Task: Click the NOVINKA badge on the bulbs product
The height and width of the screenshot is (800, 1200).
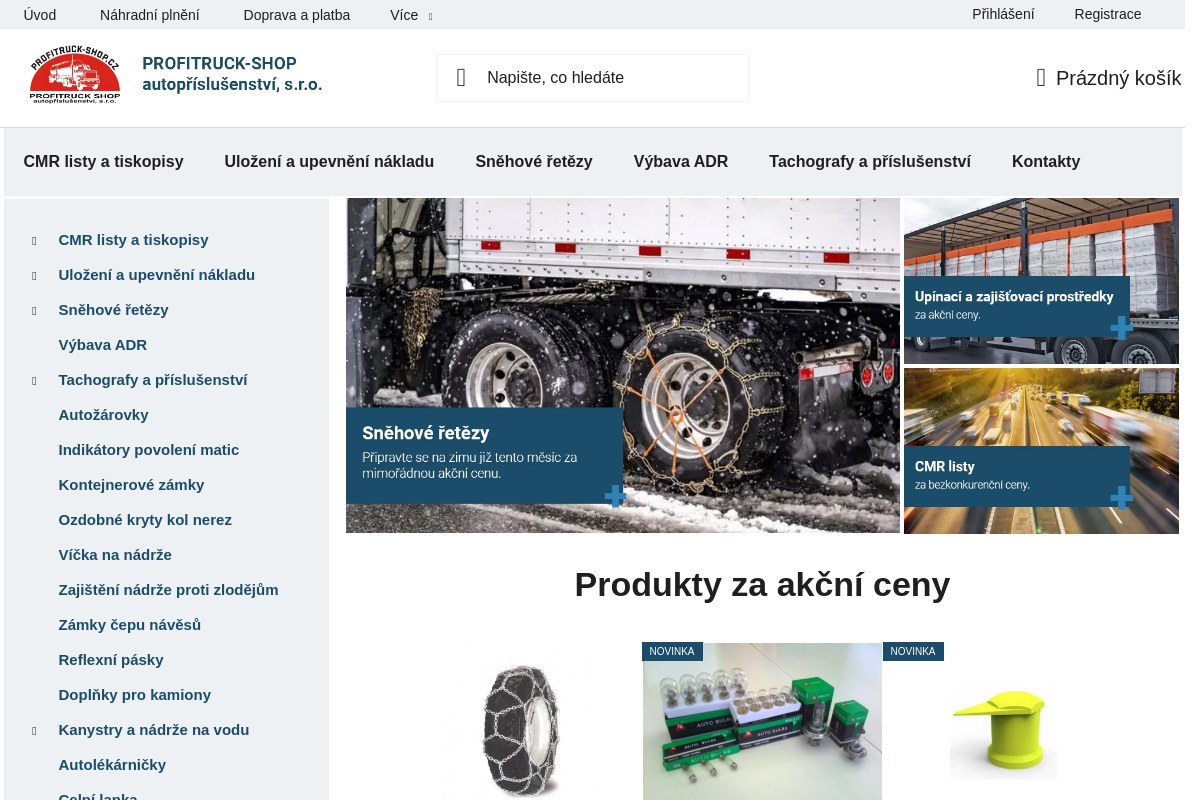Action: pos(671,650)
